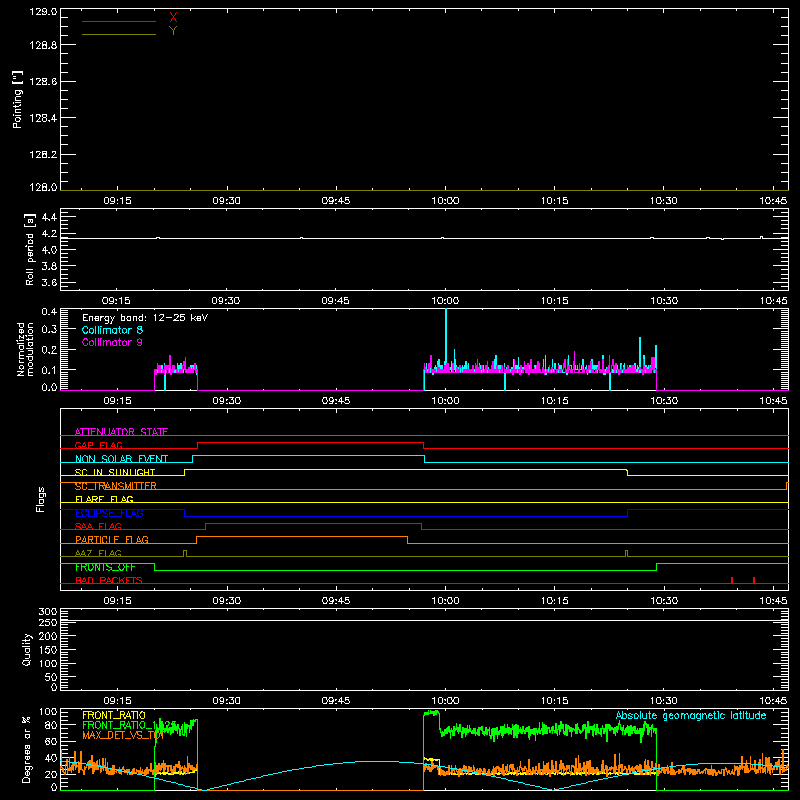Click the 129.0 tick label
Screen dimensions: 800x800
pyautogui.click(x=43, y=12)
